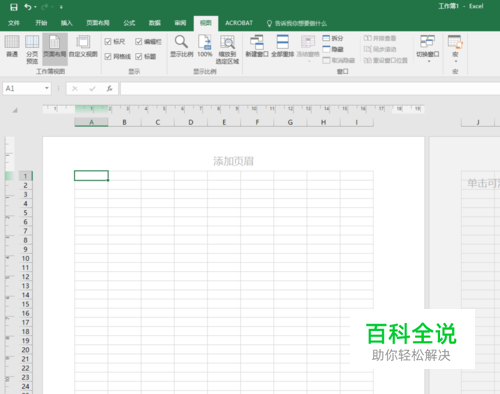500x394 pixels.
Task: Click 全部重排 (Arrange All) icon
Action: (283, 46)
